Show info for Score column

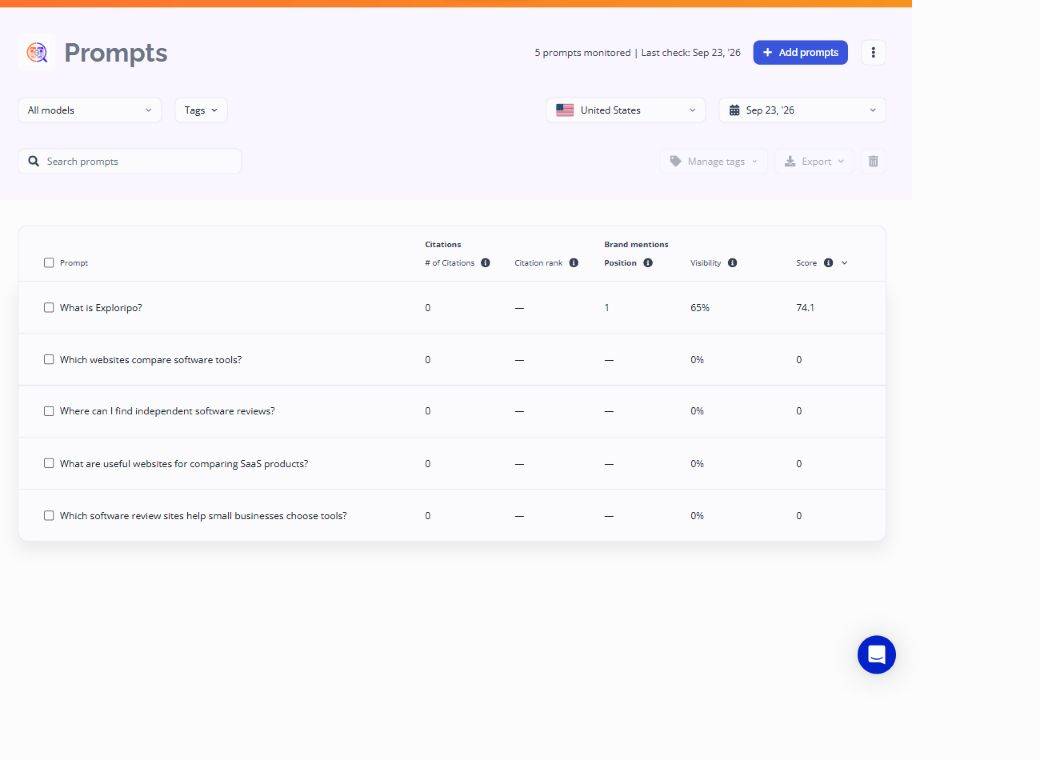pyautogui.click(x=828, y=263)
